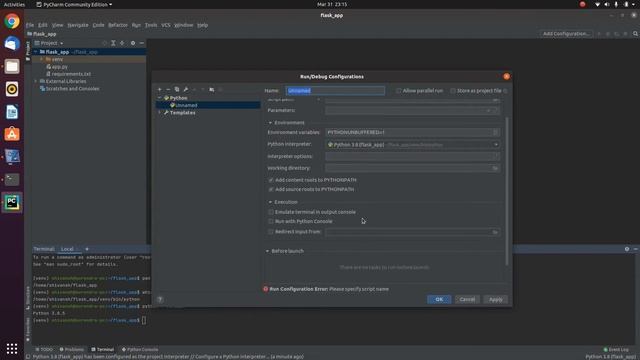
Task: Click the browse icon for Redirect input from
Action: (495, 232)
